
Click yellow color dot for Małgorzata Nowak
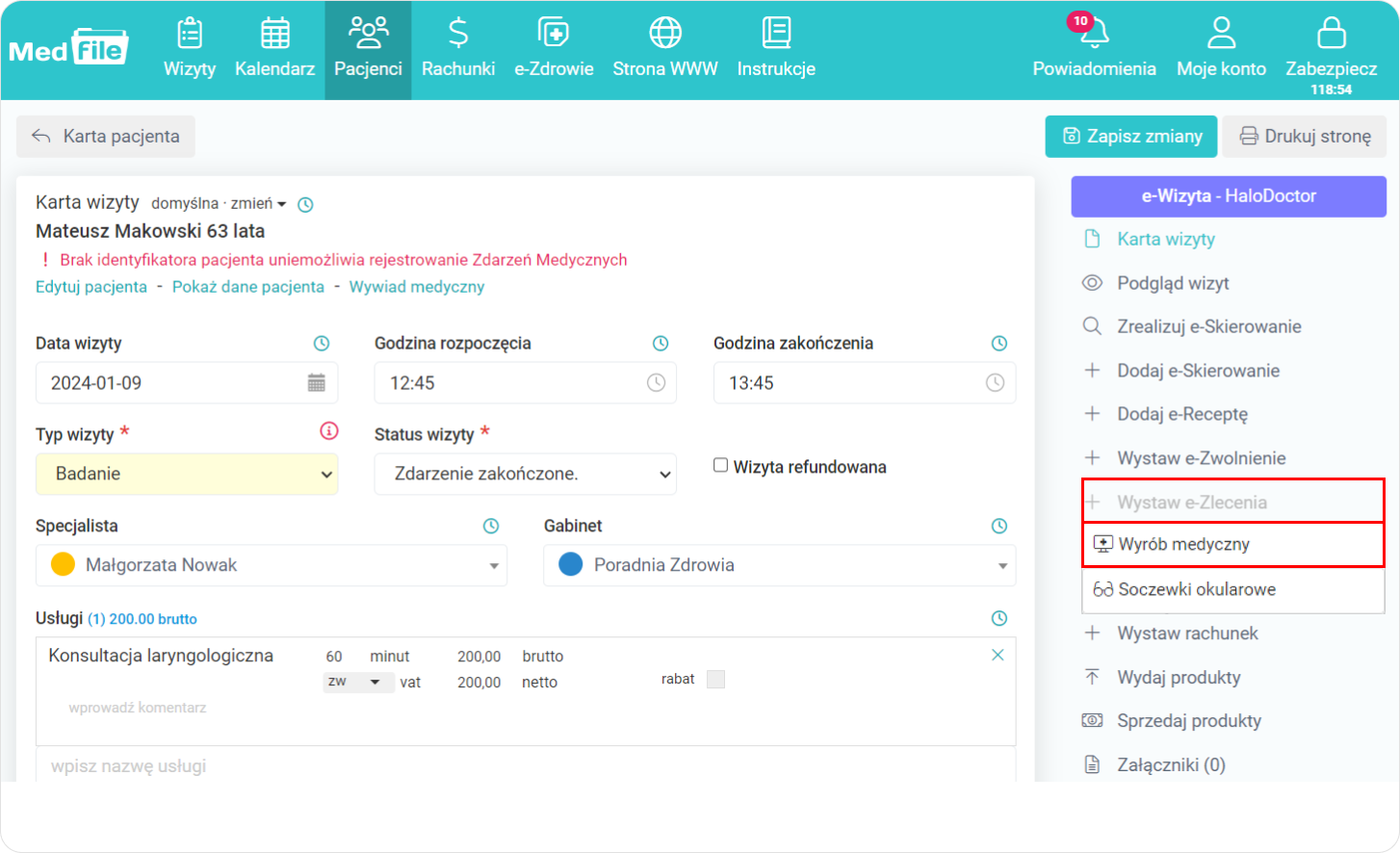[x=63, y=564]
